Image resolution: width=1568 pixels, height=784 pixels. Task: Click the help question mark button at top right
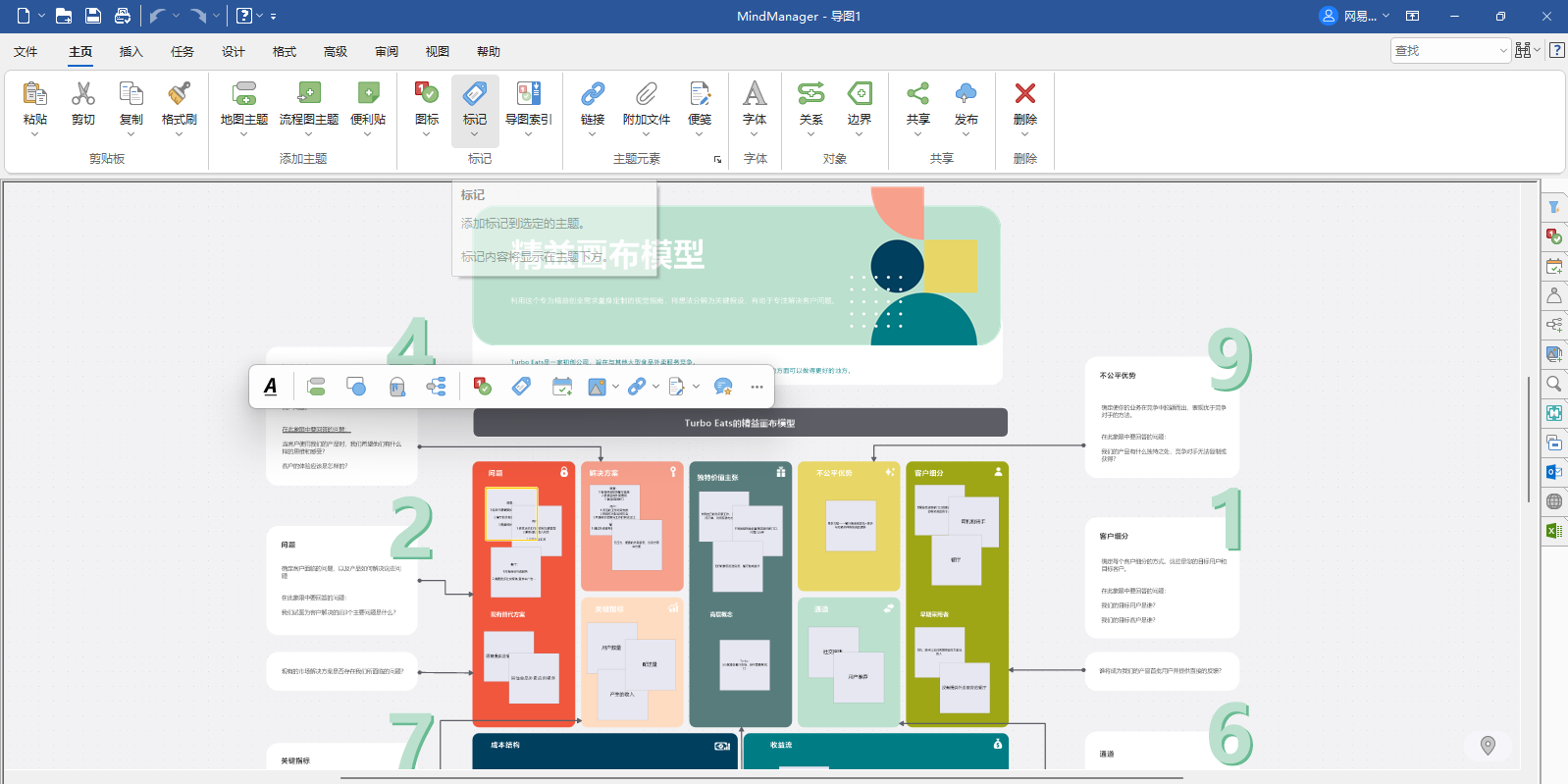point(1557,50)
